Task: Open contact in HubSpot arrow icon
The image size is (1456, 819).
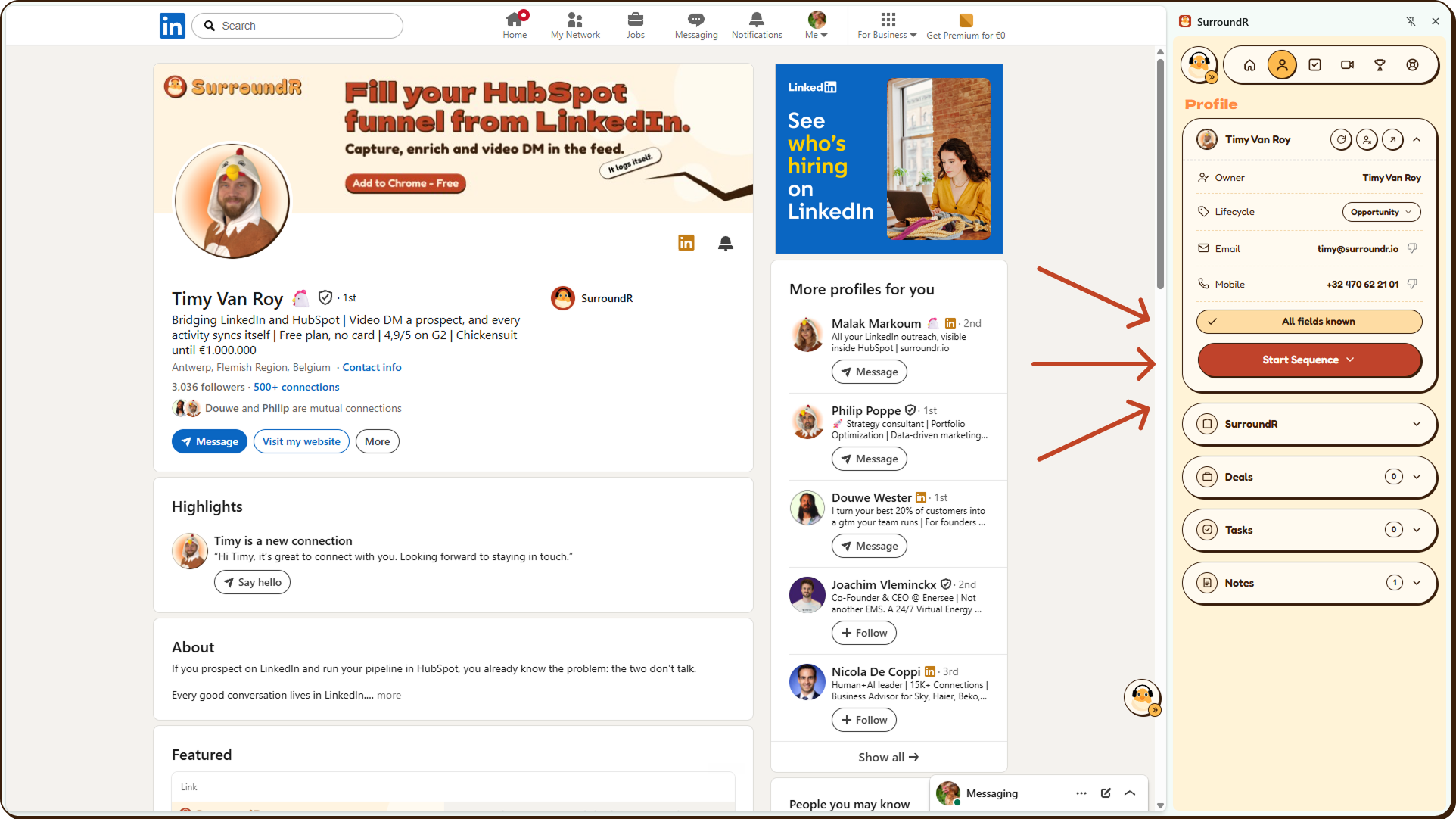Action: (1392, 139)
